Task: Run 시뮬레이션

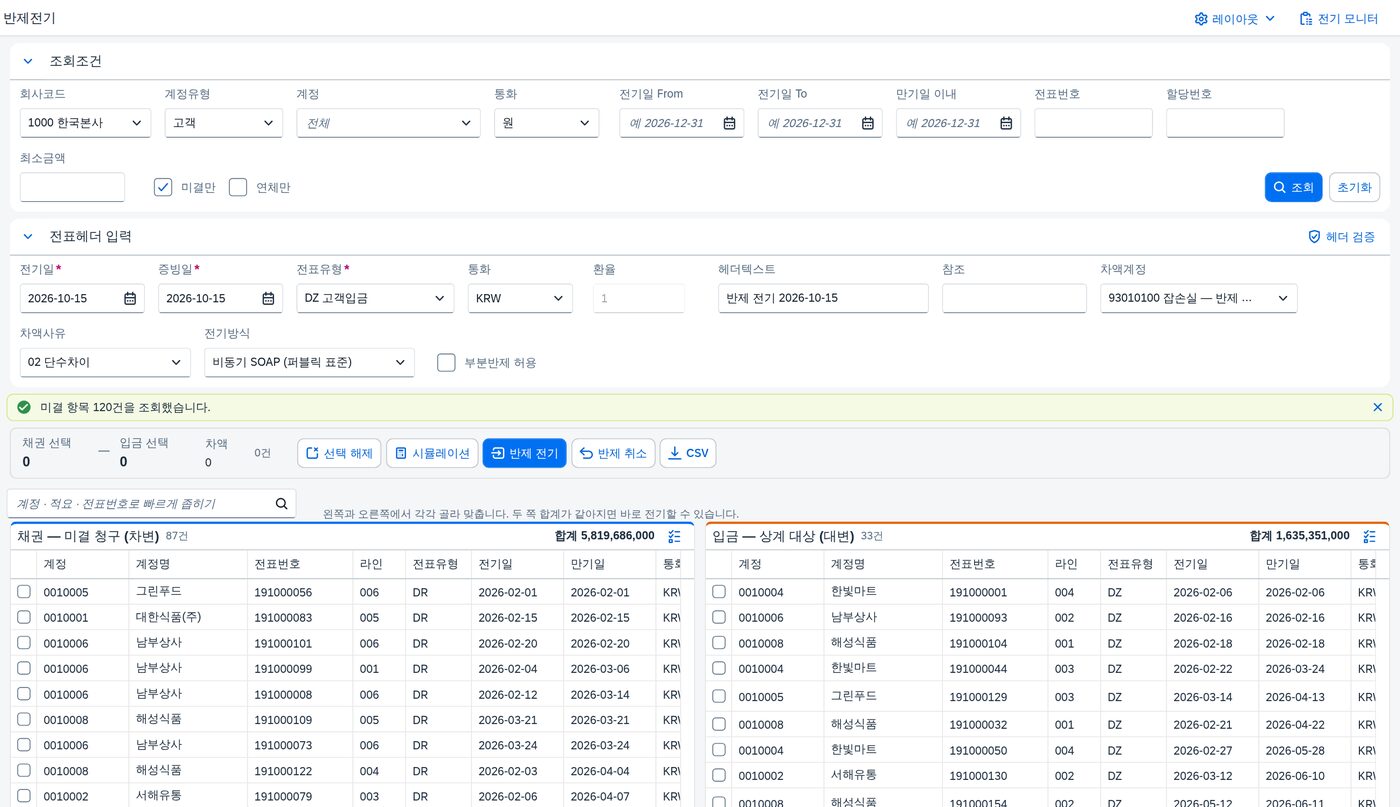Action: click(432, 453)
